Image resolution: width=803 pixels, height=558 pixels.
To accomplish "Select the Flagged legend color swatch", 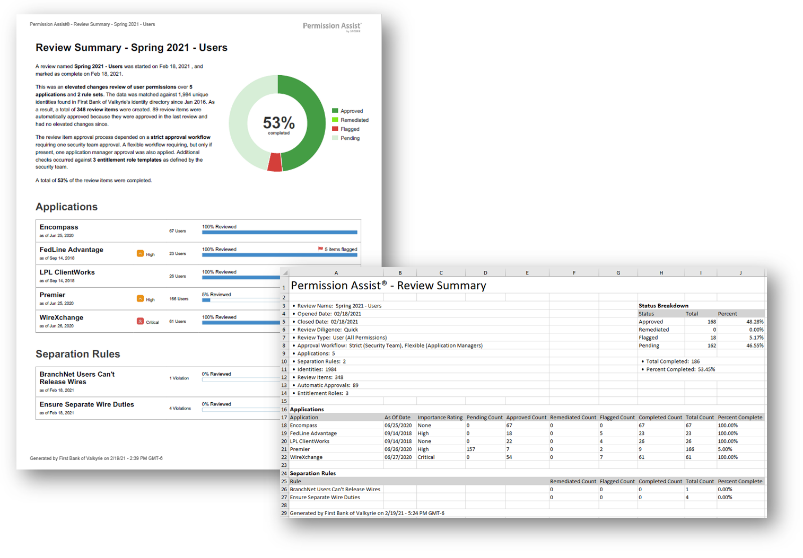I will (336, 129).
